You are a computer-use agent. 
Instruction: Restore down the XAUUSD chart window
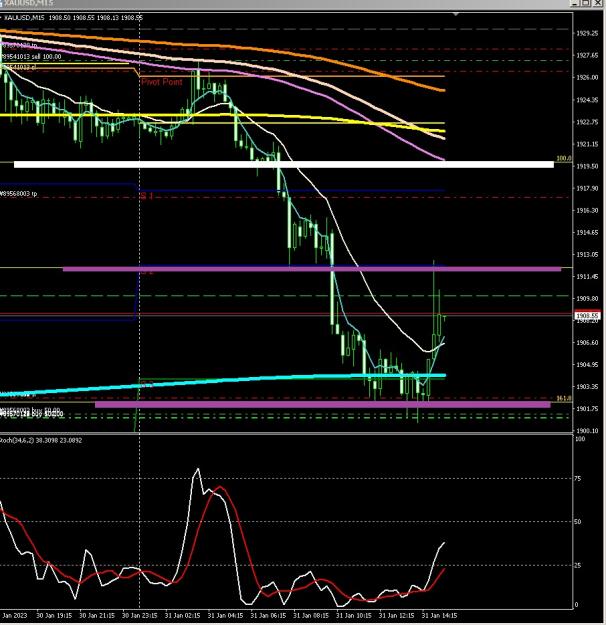point(586,3)
